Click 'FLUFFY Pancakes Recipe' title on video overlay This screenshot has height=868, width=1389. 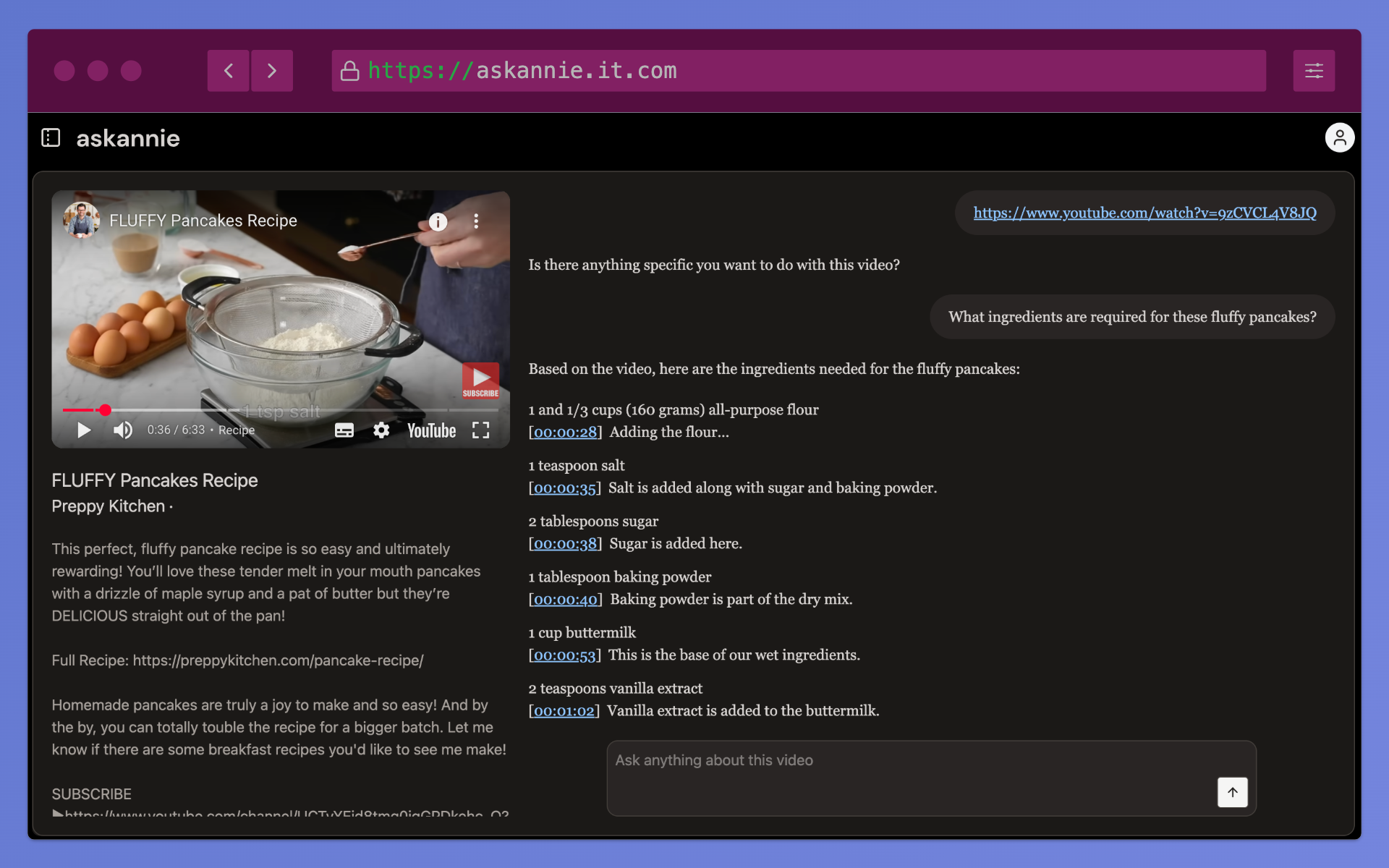[203, 221]
